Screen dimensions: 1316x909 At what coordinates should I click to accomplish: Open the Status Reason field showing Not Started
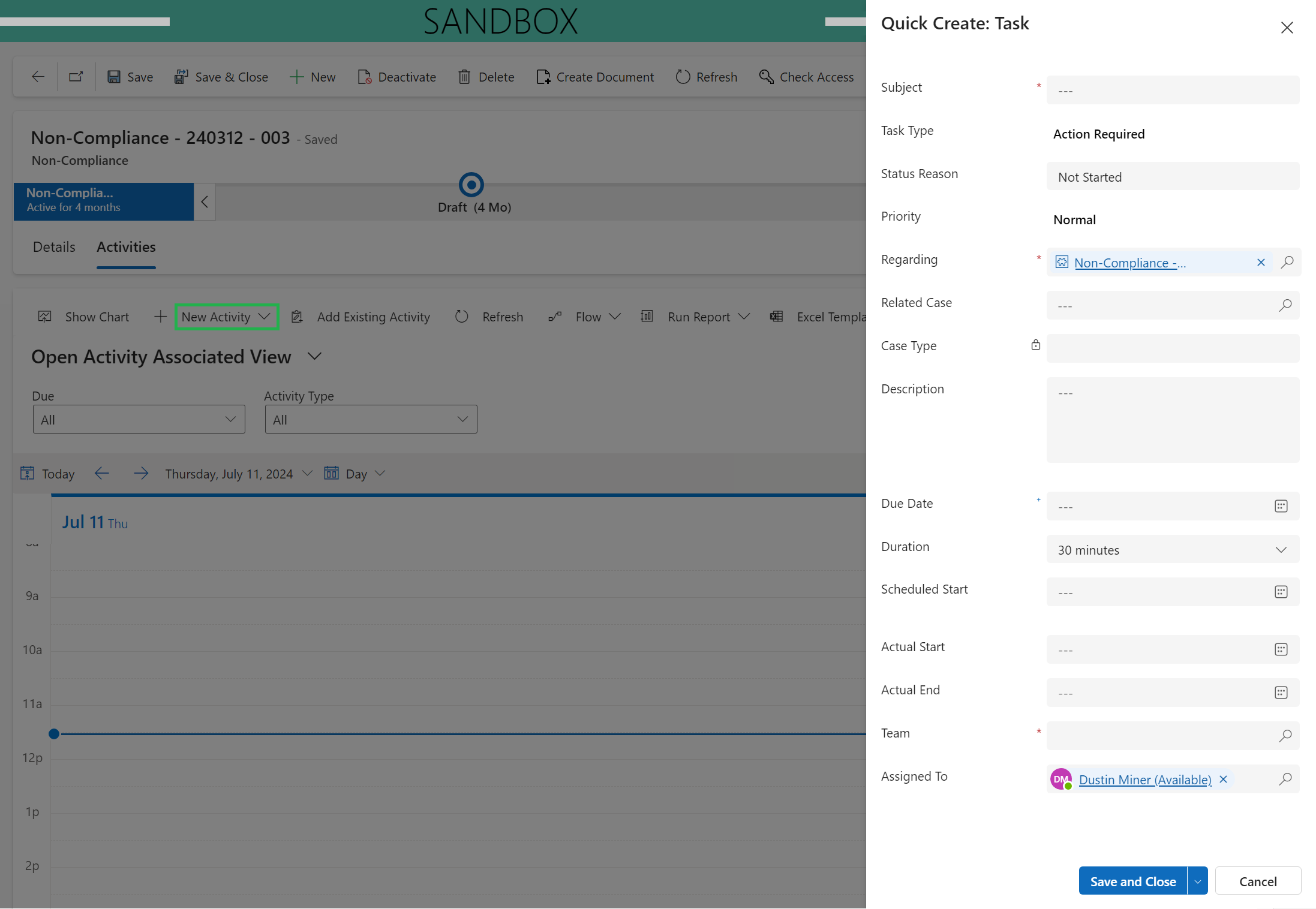click(x=1172, y=177)
